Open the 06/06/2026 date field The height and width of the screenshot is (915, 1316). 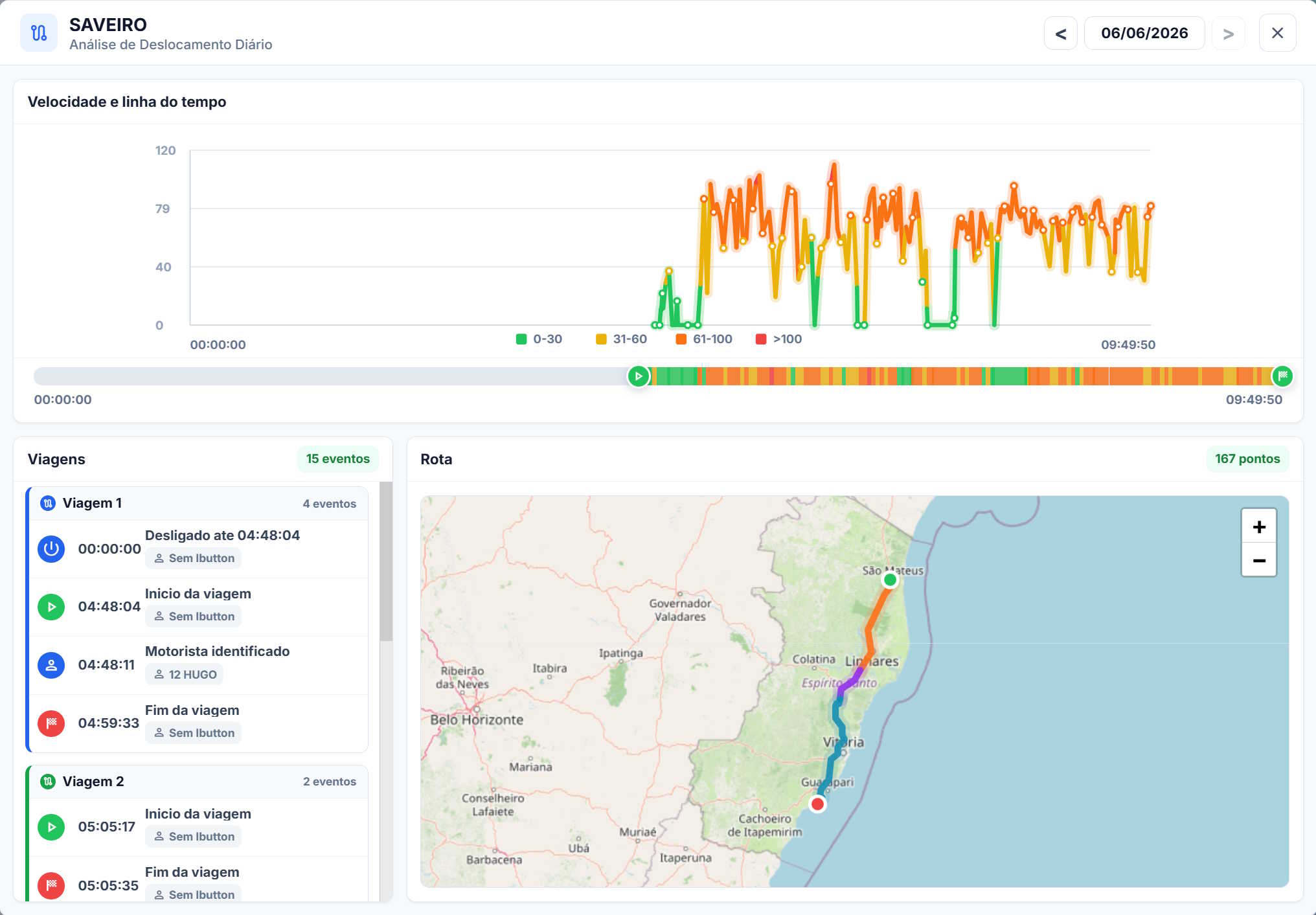tap(1144, 33)
